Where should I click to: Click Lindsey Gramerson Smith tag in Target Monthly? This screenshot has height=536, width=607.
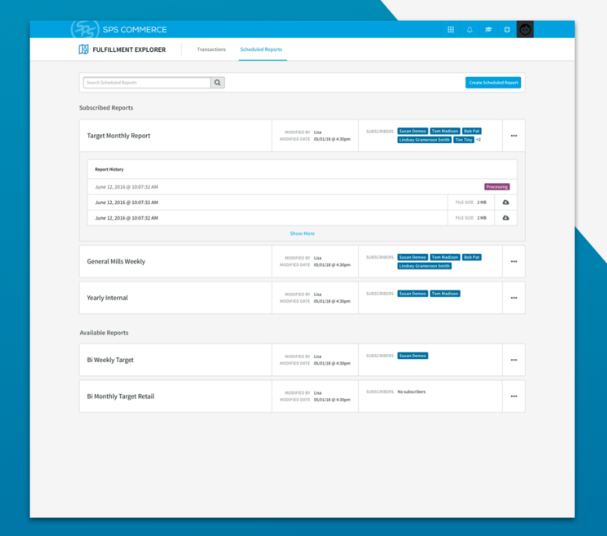424,140
